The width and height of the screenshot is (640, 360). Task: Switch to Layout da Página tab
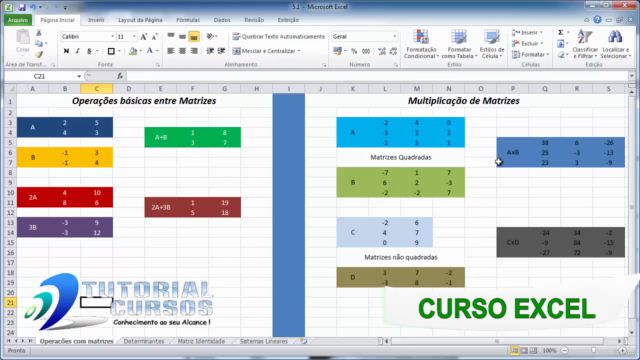[140, 20]
